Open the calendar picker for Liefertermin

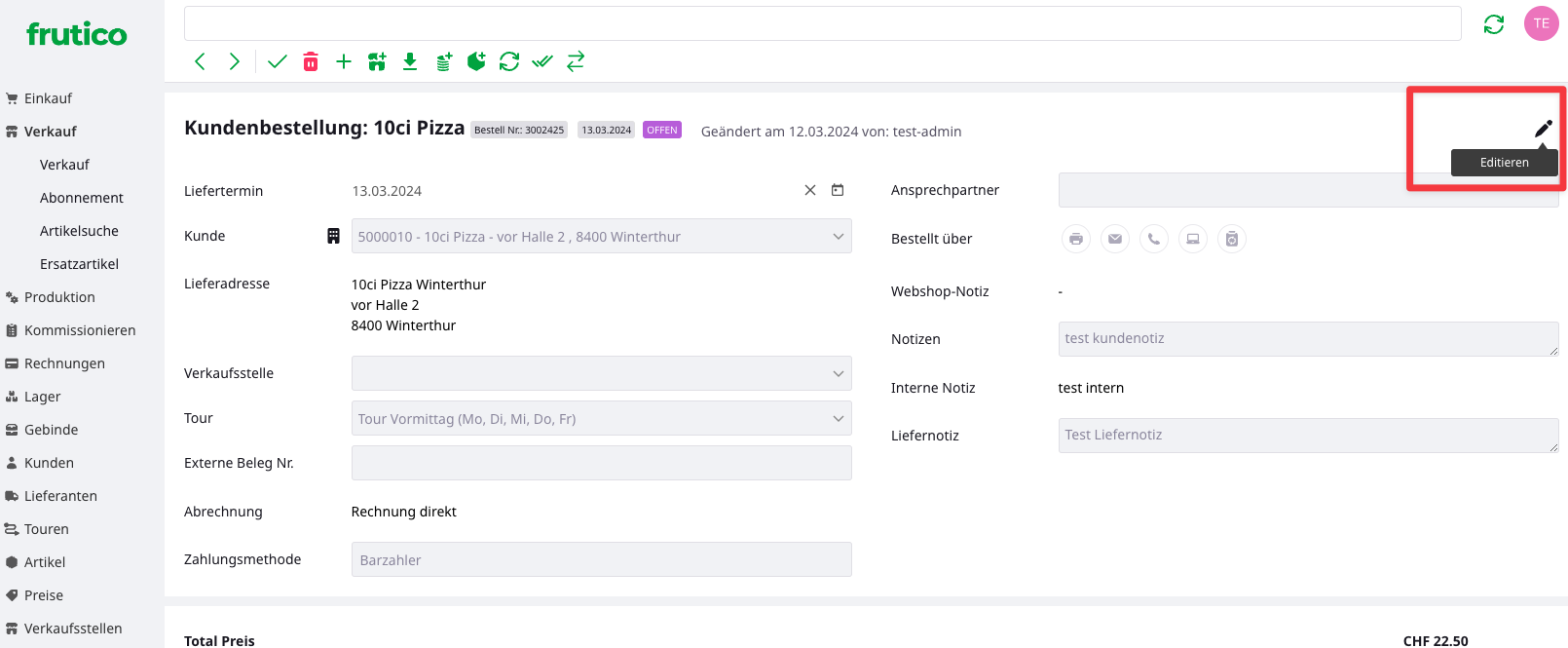[x=838, y=191]
